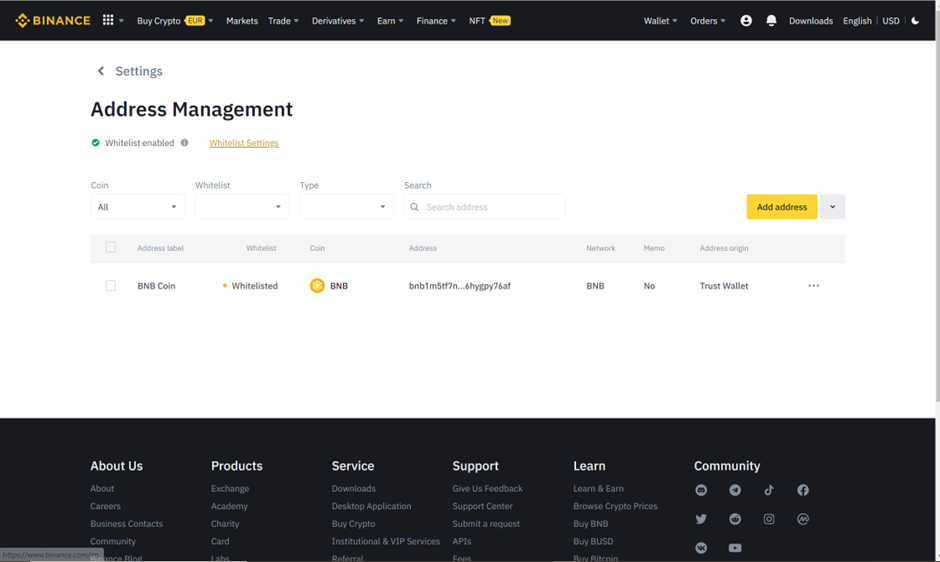Open the notifications bell
Screen dimensions: 940x562
pyautogui.click(x=771, y=20)
